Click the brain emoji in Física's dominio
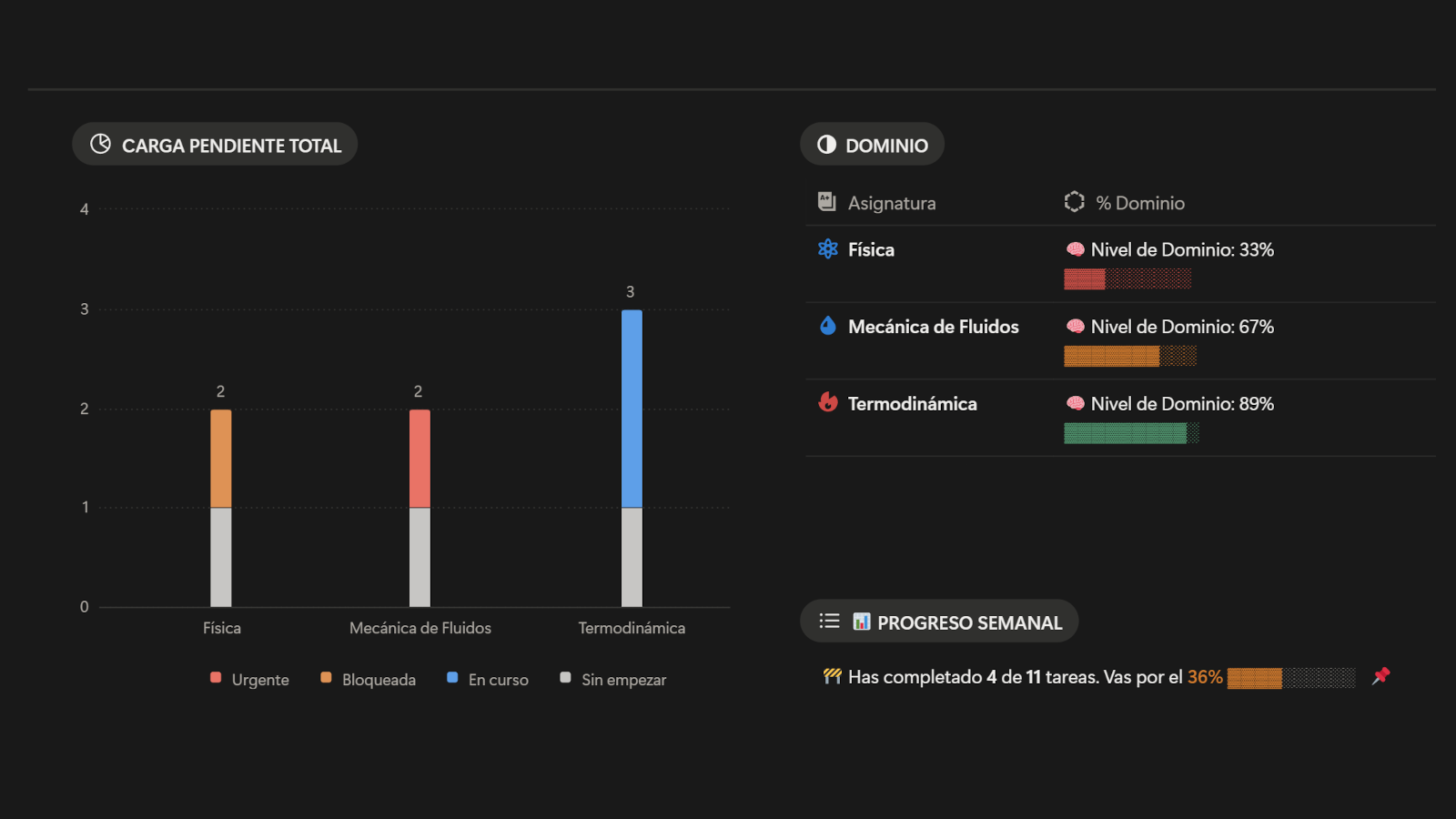The height and width of the screenshot is (819, 1456). (1076, 249)
